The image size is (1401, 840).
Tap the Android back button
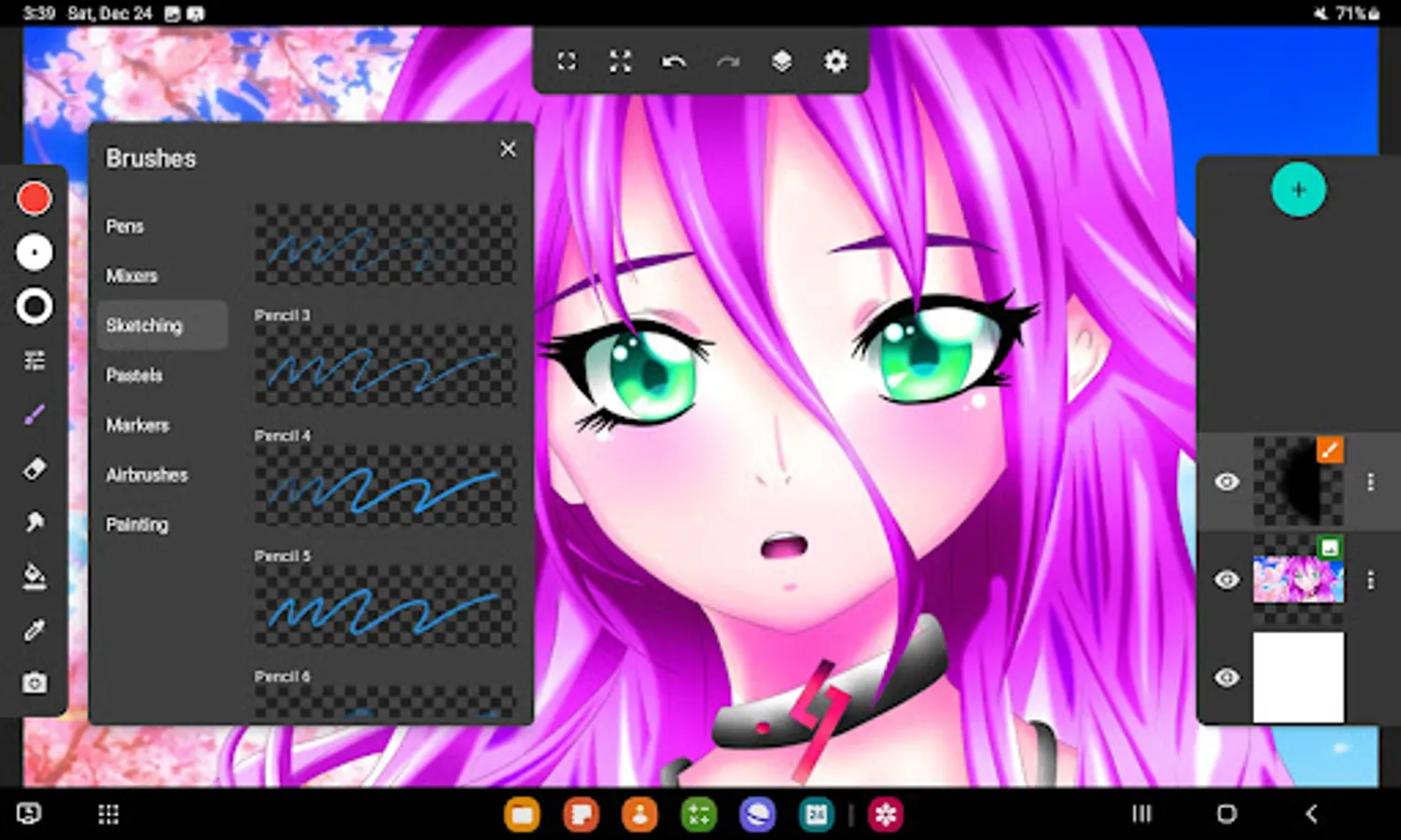coord(1311,814)
